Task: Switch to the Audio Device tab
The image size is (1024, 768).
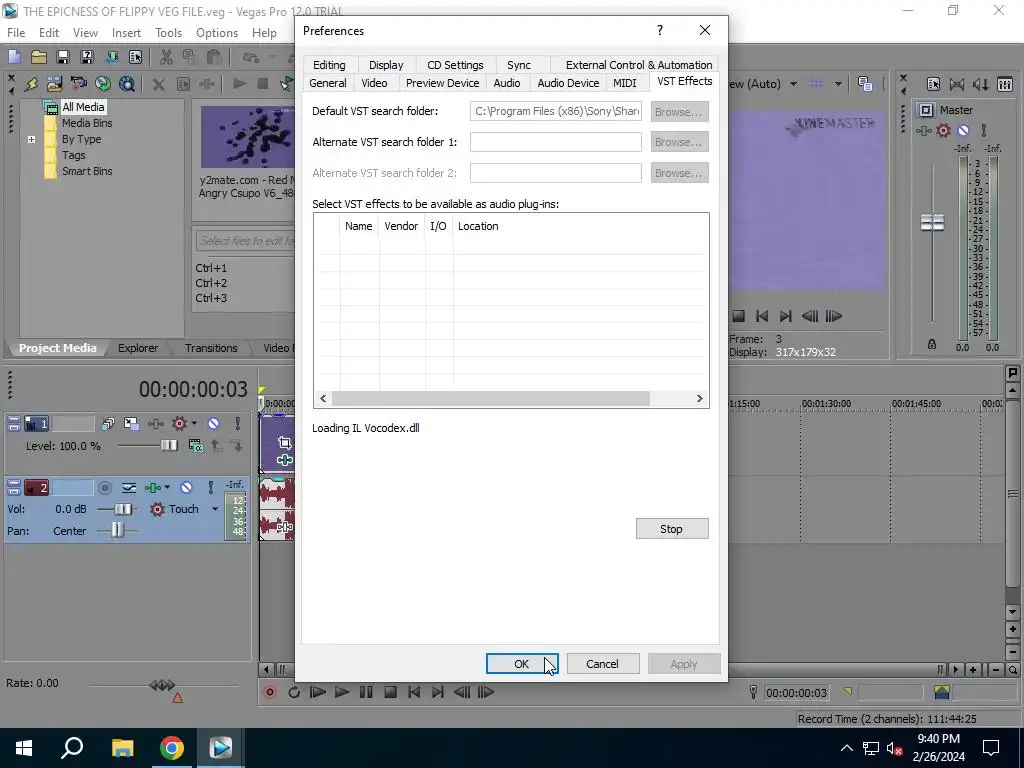Action: 568,83
